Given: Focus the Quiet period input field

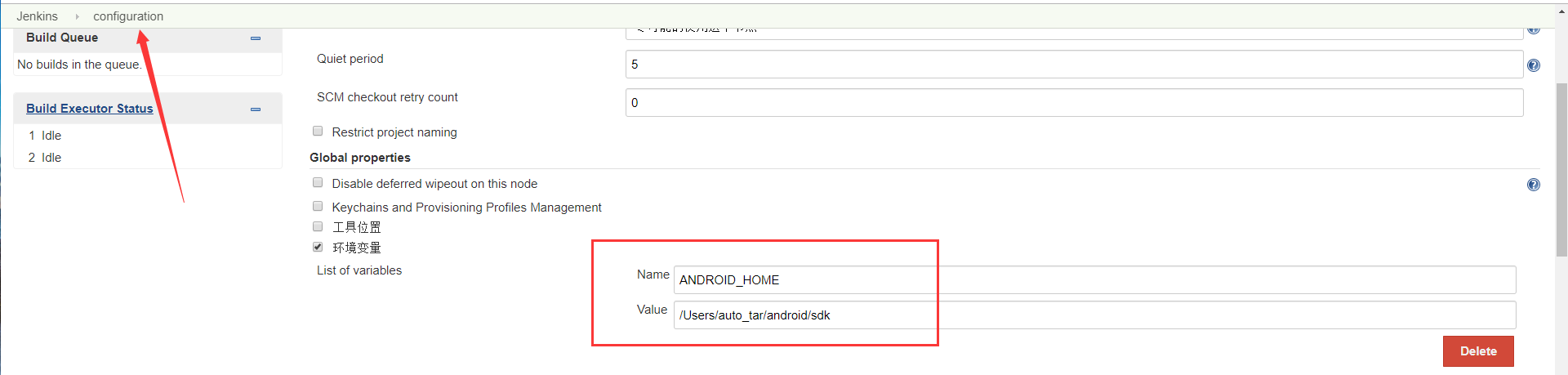Looking at the screenshot, I should pos(1073,65).
